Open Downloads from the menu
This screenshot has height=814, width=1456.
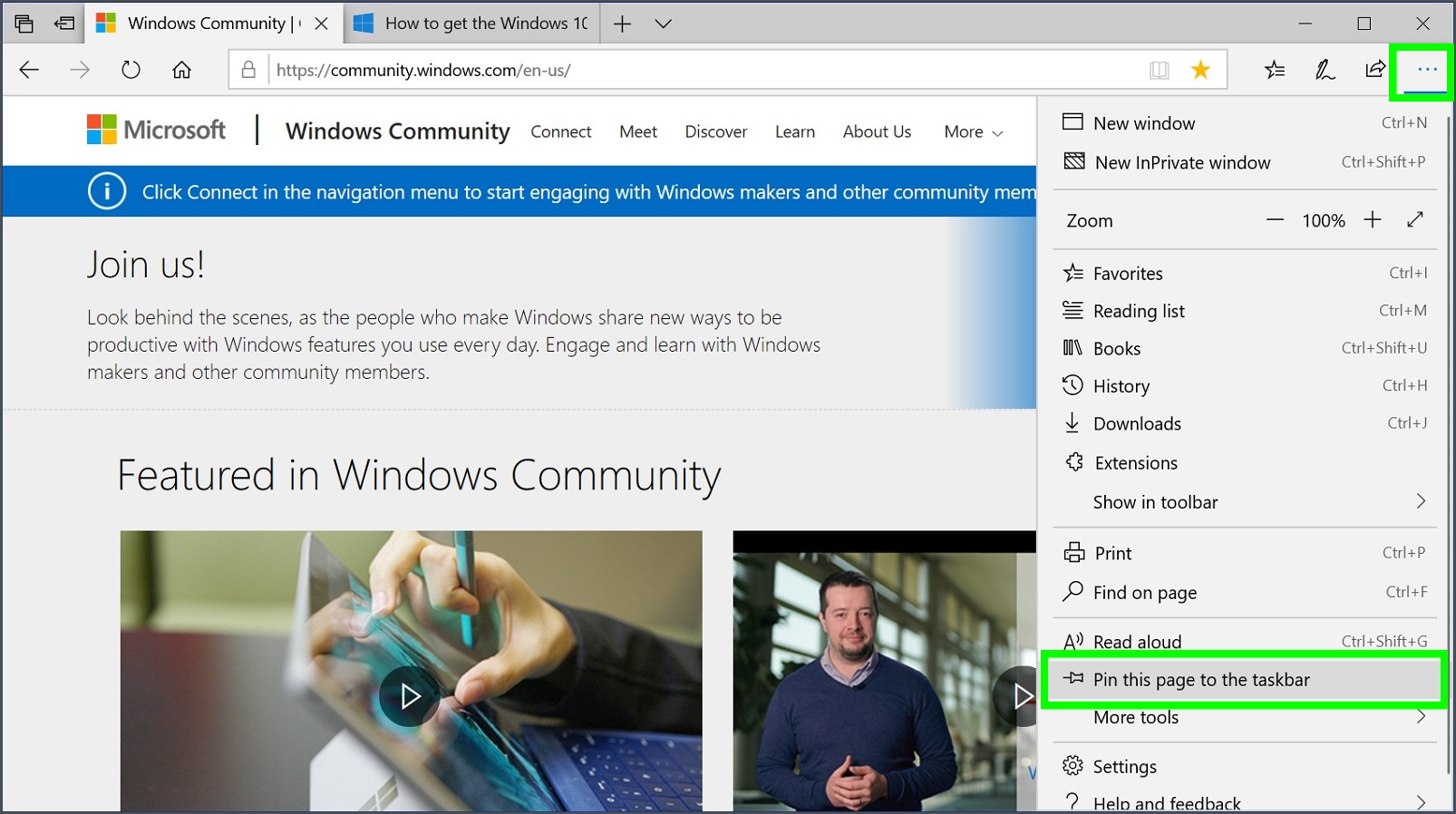pos(1245,423)
